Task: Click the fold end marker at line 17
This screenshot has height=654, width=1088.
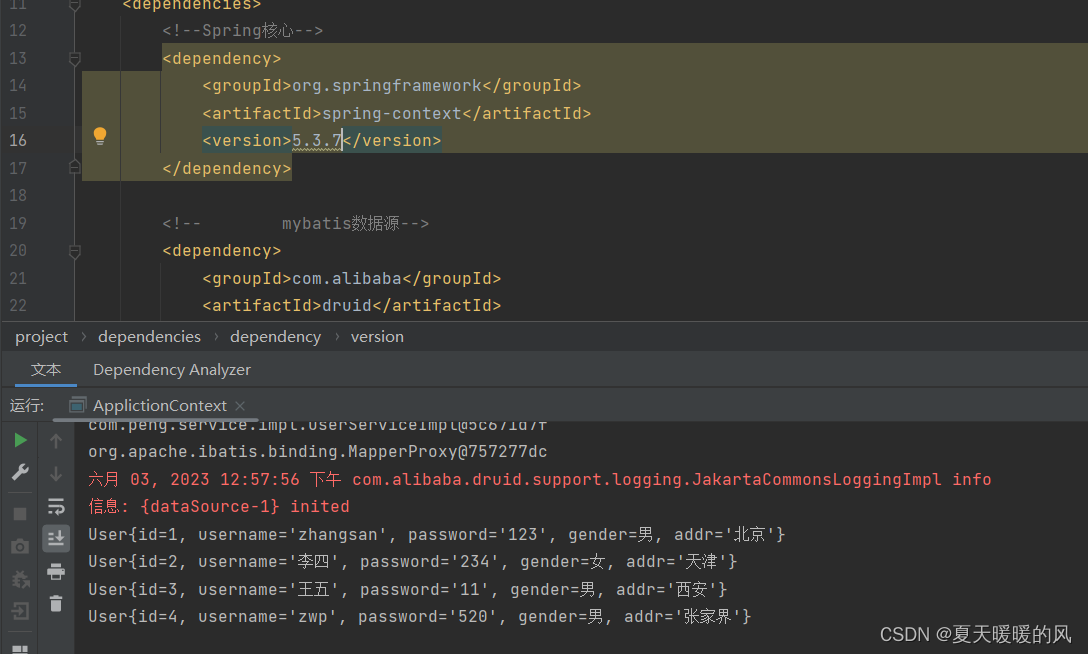Action: (75, 167)
